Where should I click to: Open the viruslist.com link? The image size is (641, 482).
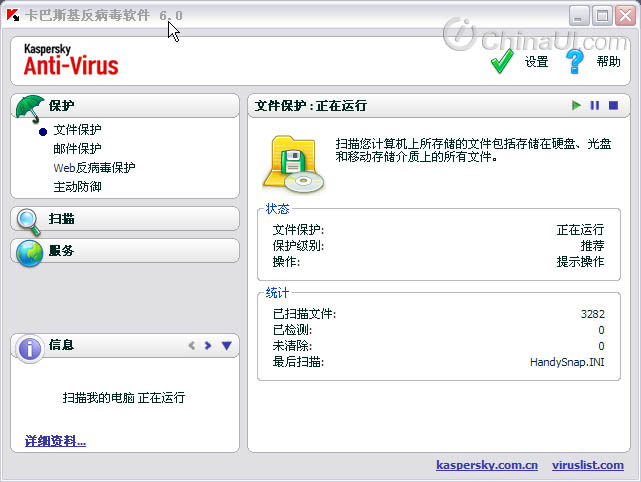(x=588, y=465)
